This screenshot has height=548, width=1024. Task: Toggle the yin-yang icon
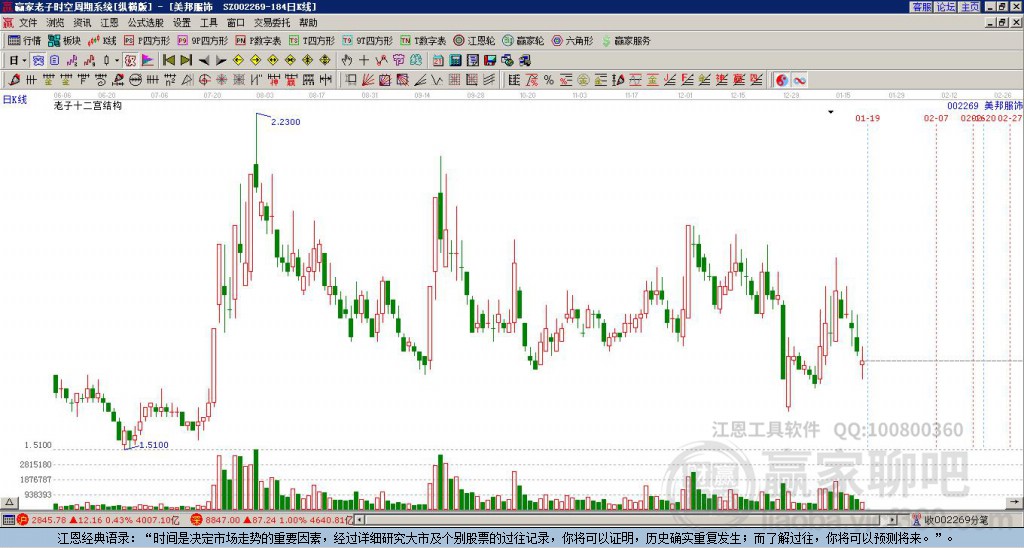(x=781, y=80)
